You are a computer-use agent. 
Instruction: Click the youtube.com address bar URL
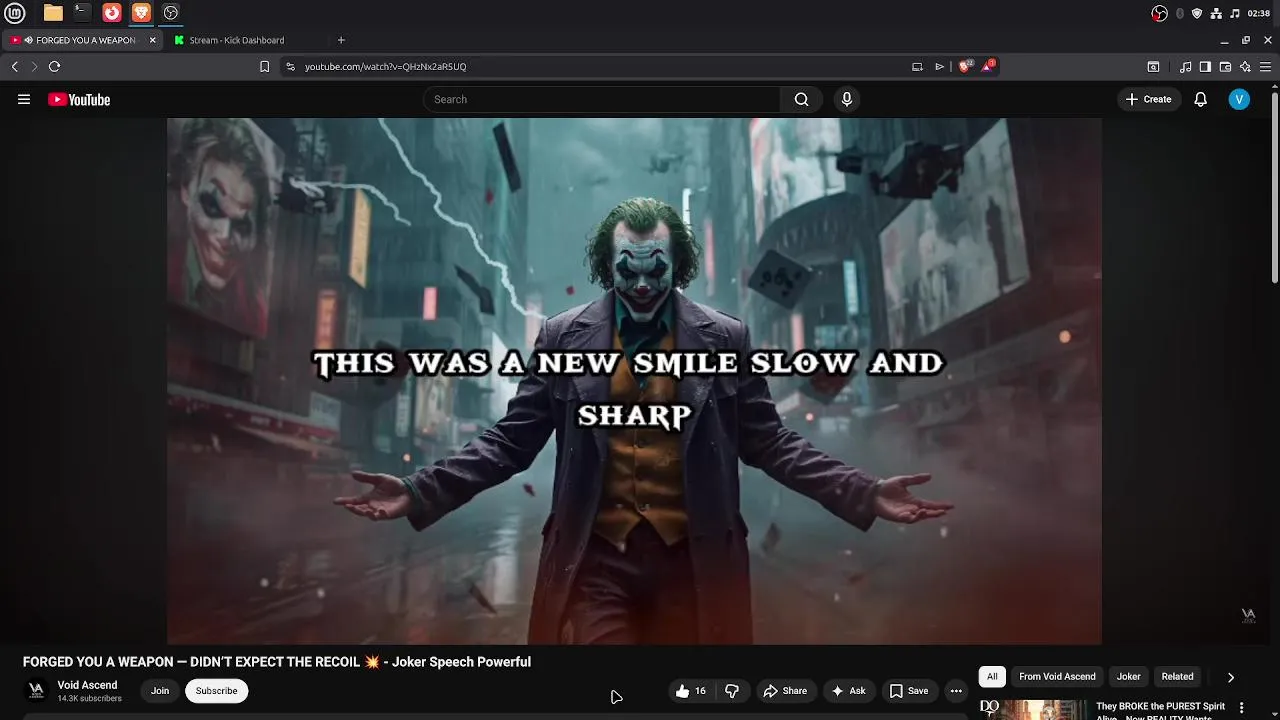385,66
